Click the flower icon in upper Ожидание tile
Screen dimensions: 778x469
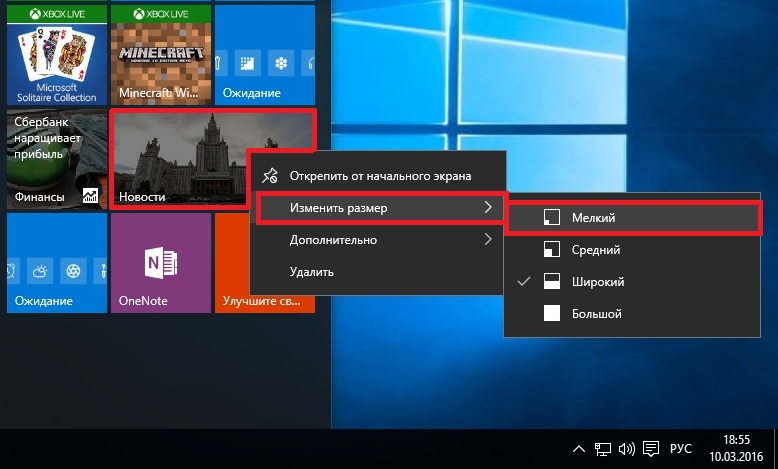[281, 63]
